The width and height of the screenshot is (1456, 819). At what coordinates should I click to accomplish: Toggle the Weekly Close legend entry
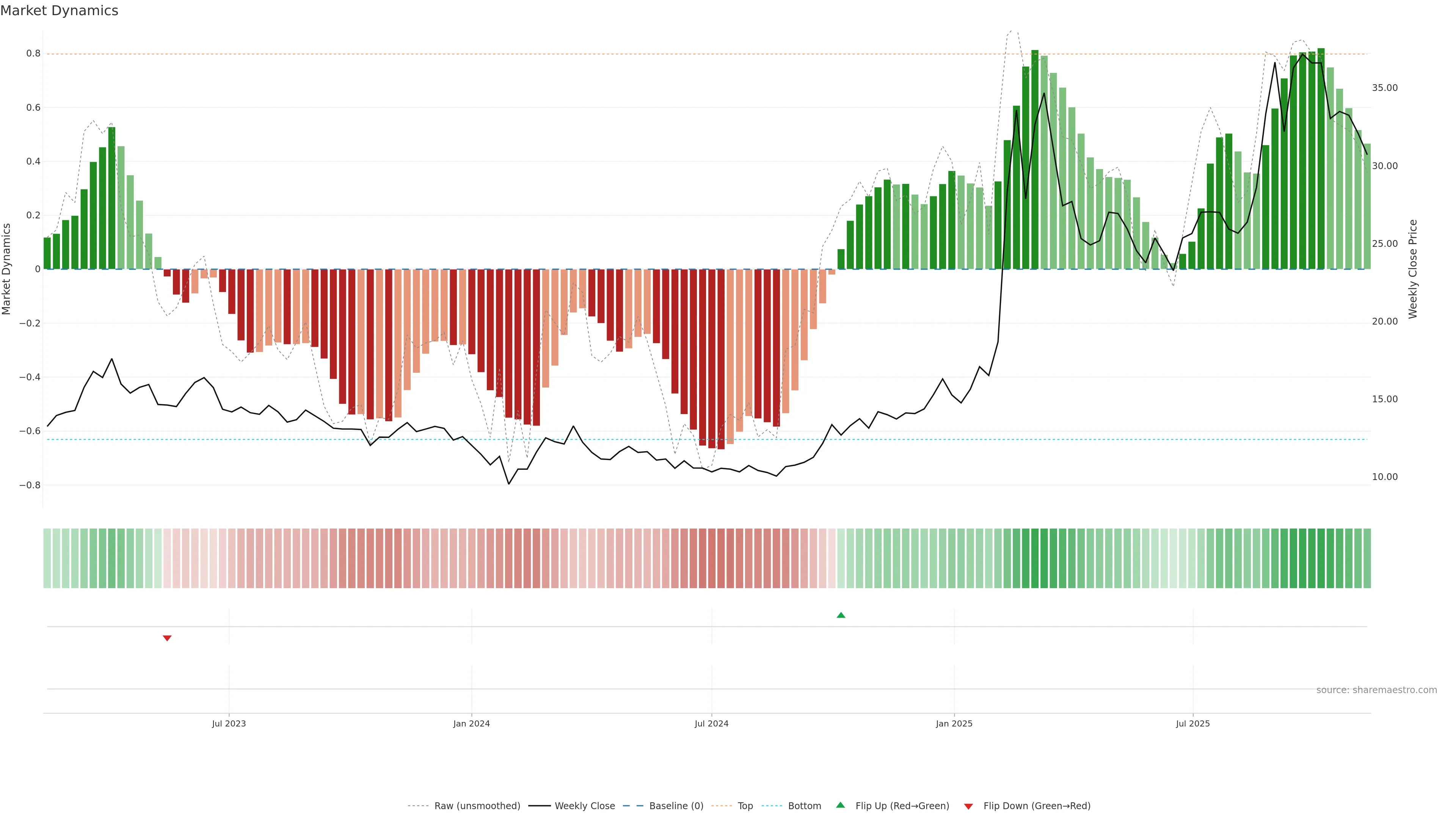click(584, 806)
